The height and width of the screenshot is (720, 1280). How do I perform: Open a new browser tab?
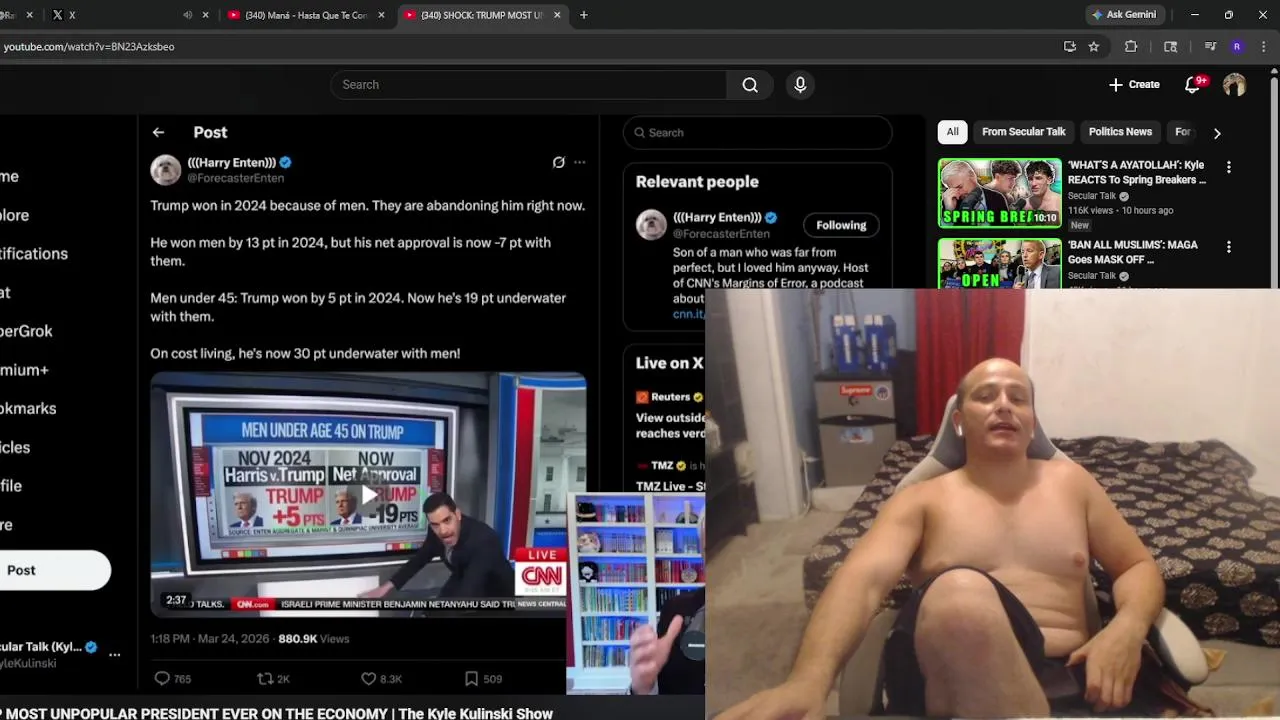[584, 15]
